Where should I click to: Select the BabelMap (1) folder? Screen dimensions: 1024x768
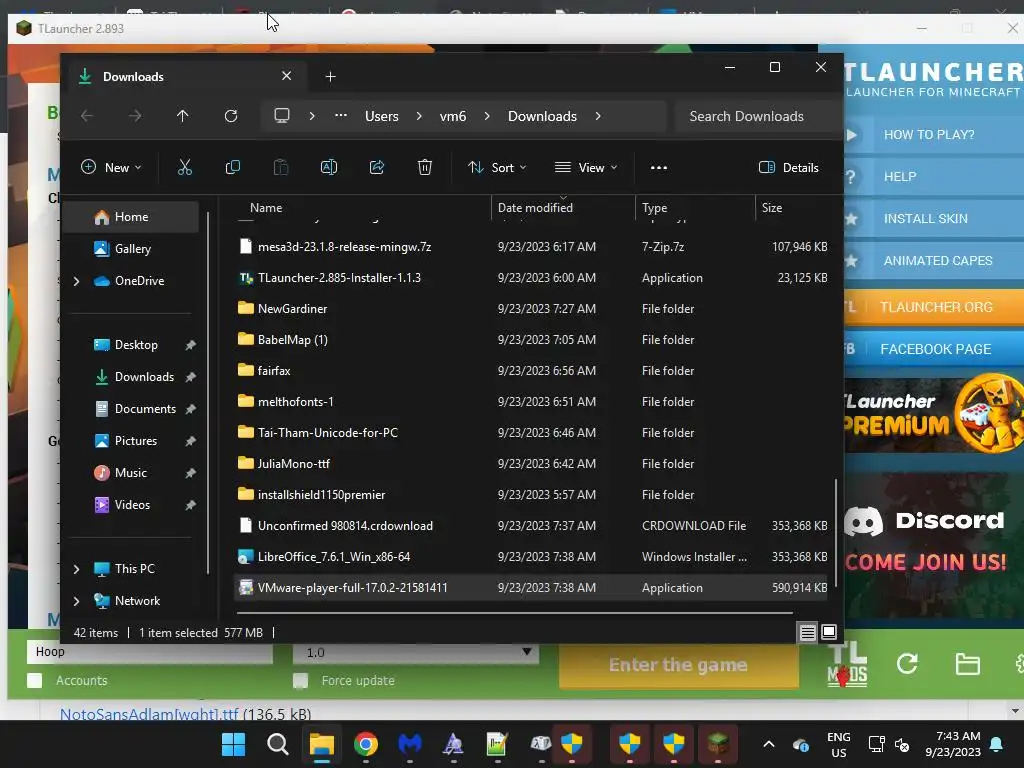(x=532, y=340)
